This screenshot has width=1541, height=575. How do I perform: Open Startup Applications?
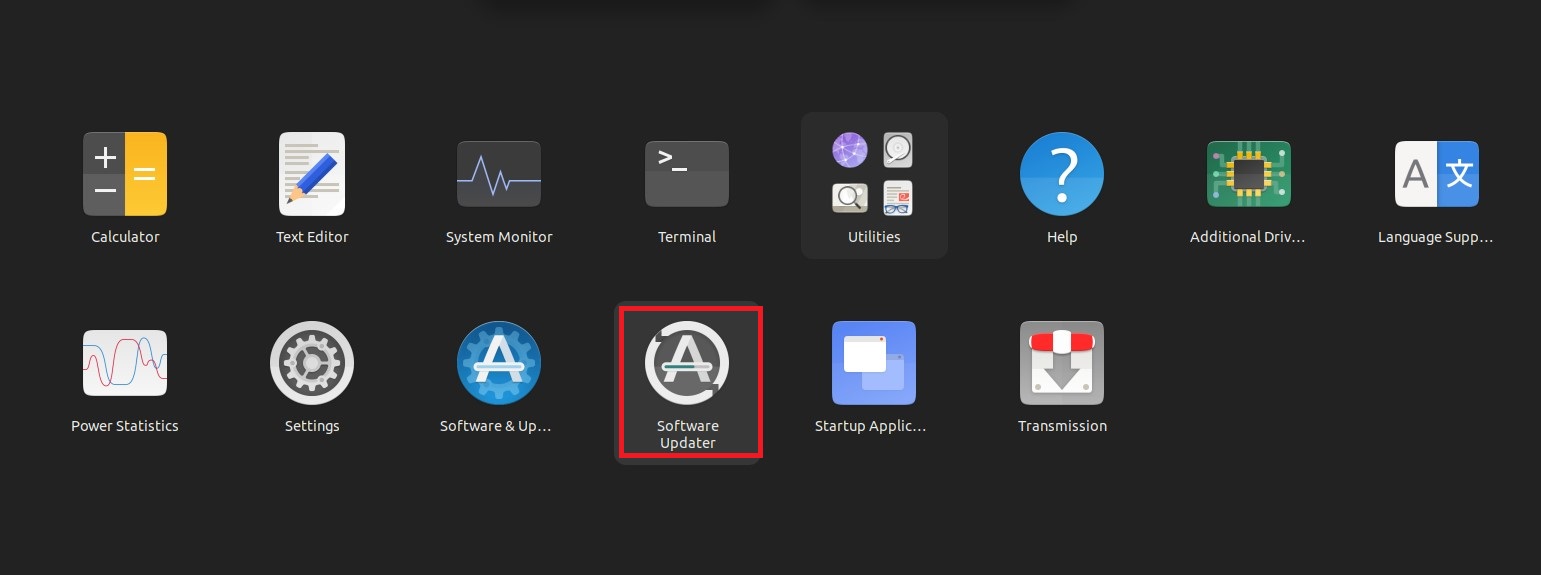click(x=874, y=363)
